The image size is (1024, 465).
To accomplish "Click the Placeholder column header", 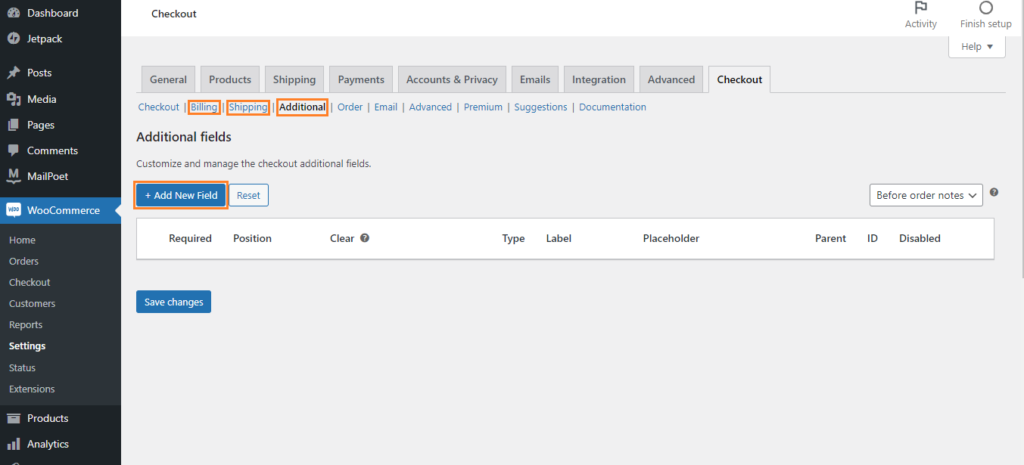I will (671, 238).
